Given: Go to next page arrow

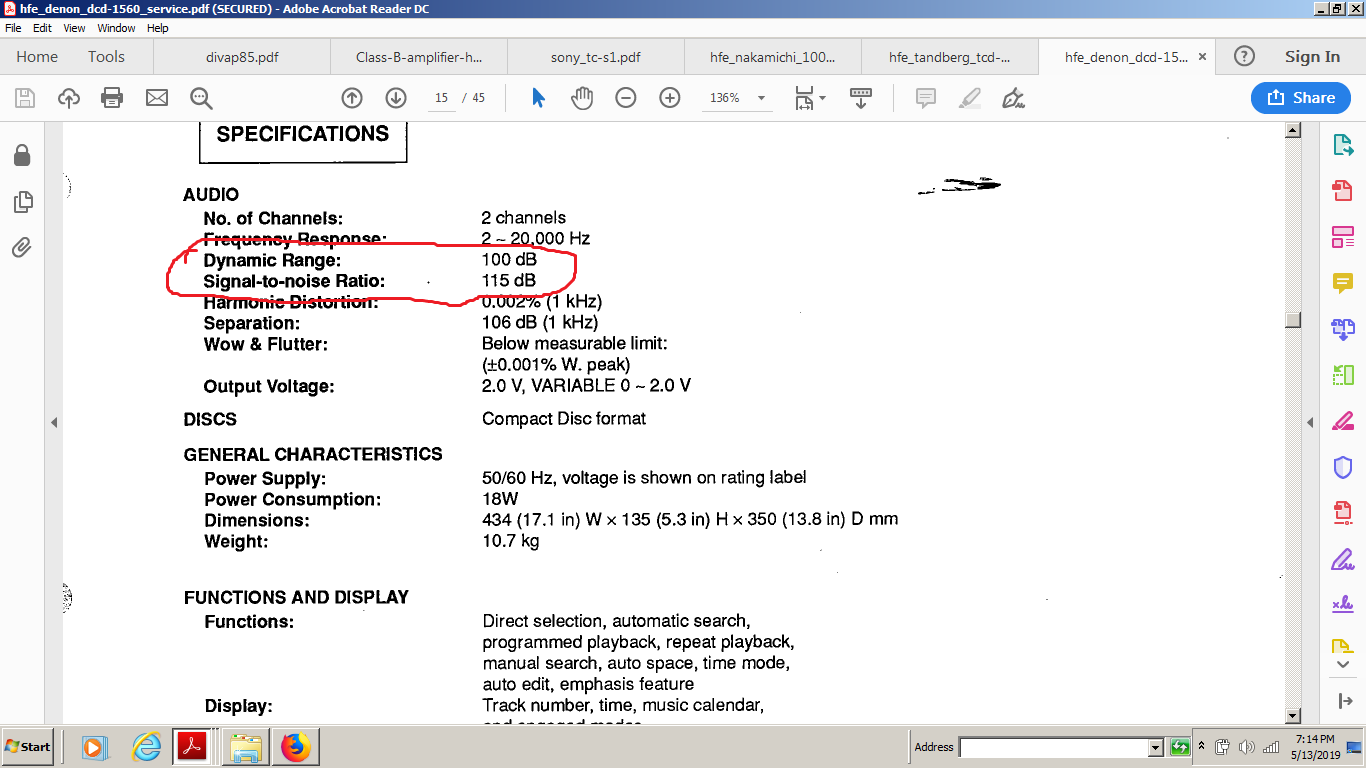Looking at the screenshot, I should tap(396, 98).
